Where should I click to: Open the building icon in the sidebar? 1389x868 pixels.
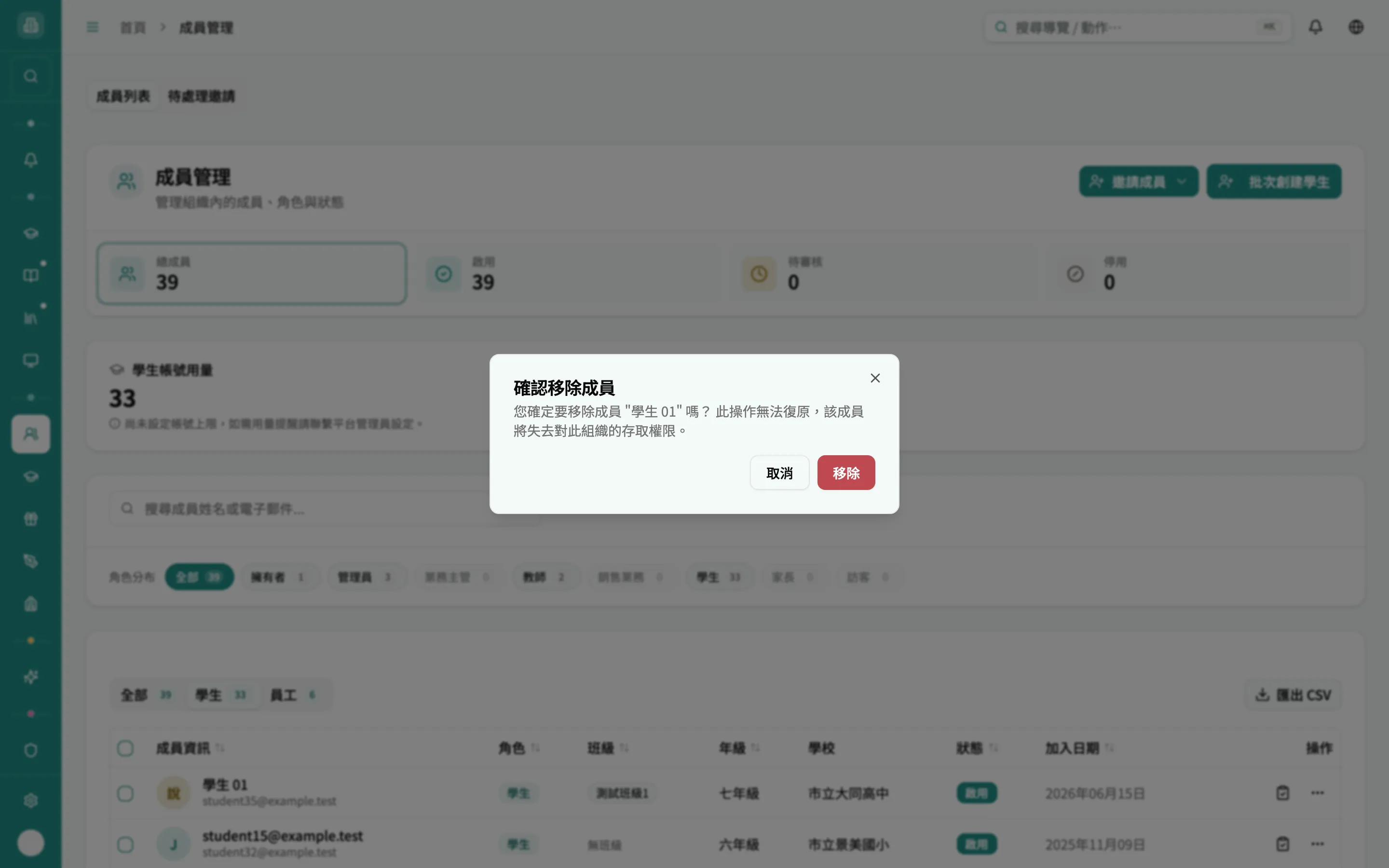(30, 604)
